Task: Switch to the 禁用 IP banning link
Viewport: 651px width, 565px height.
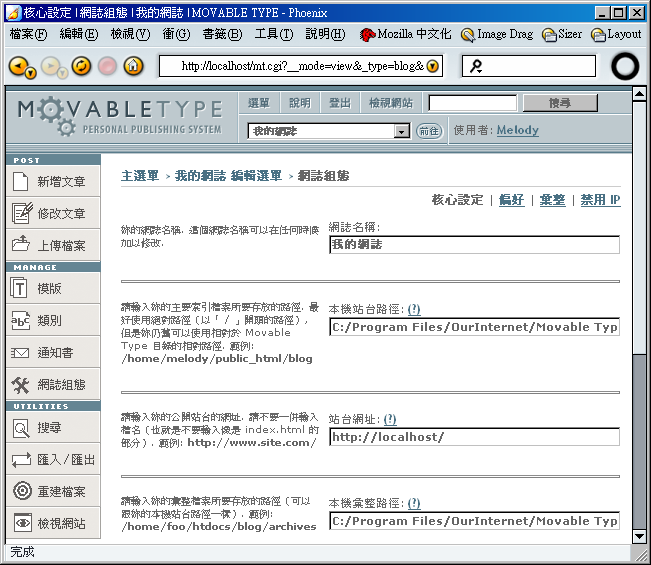Action: point(600,200)
